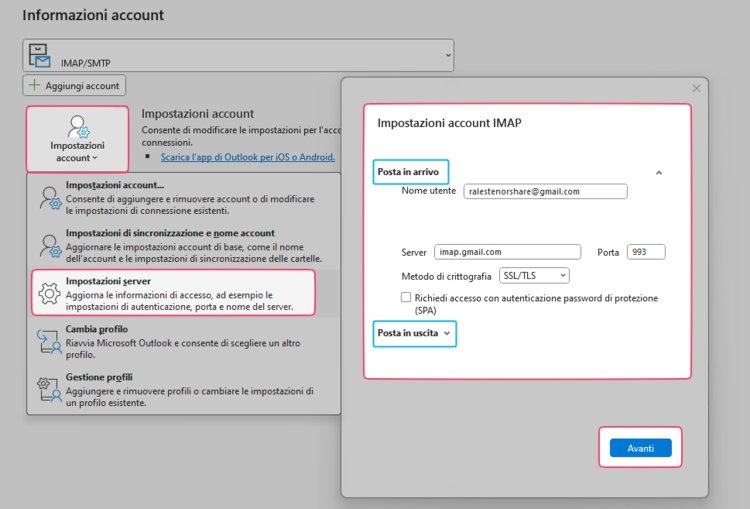Open the Metodo di crittografia SSL/TLS dropdown
This screenshot has width=750, height=509.
(534, 276)
